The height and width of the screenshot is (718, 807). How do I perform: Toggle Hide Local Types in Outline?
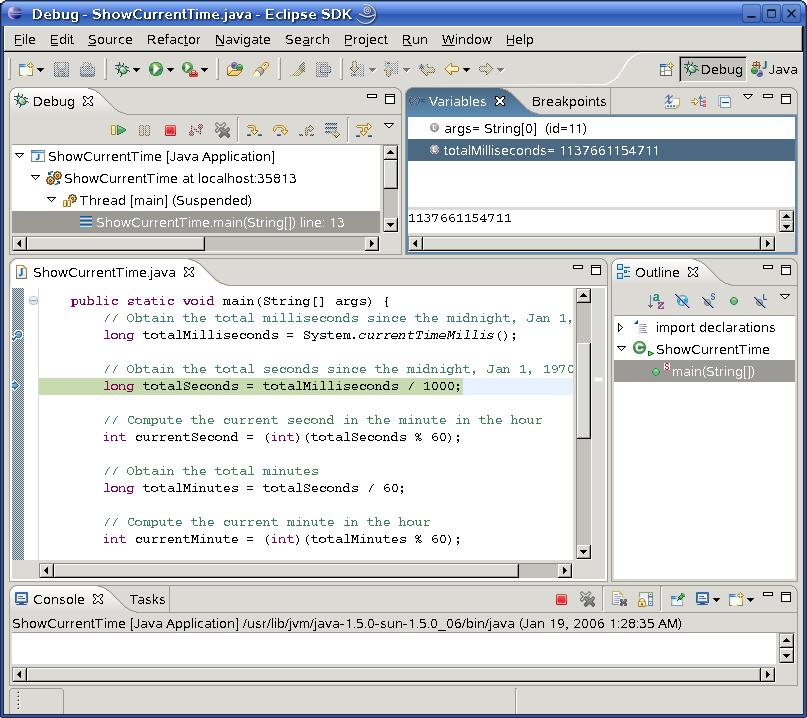[x=760, y=301]
